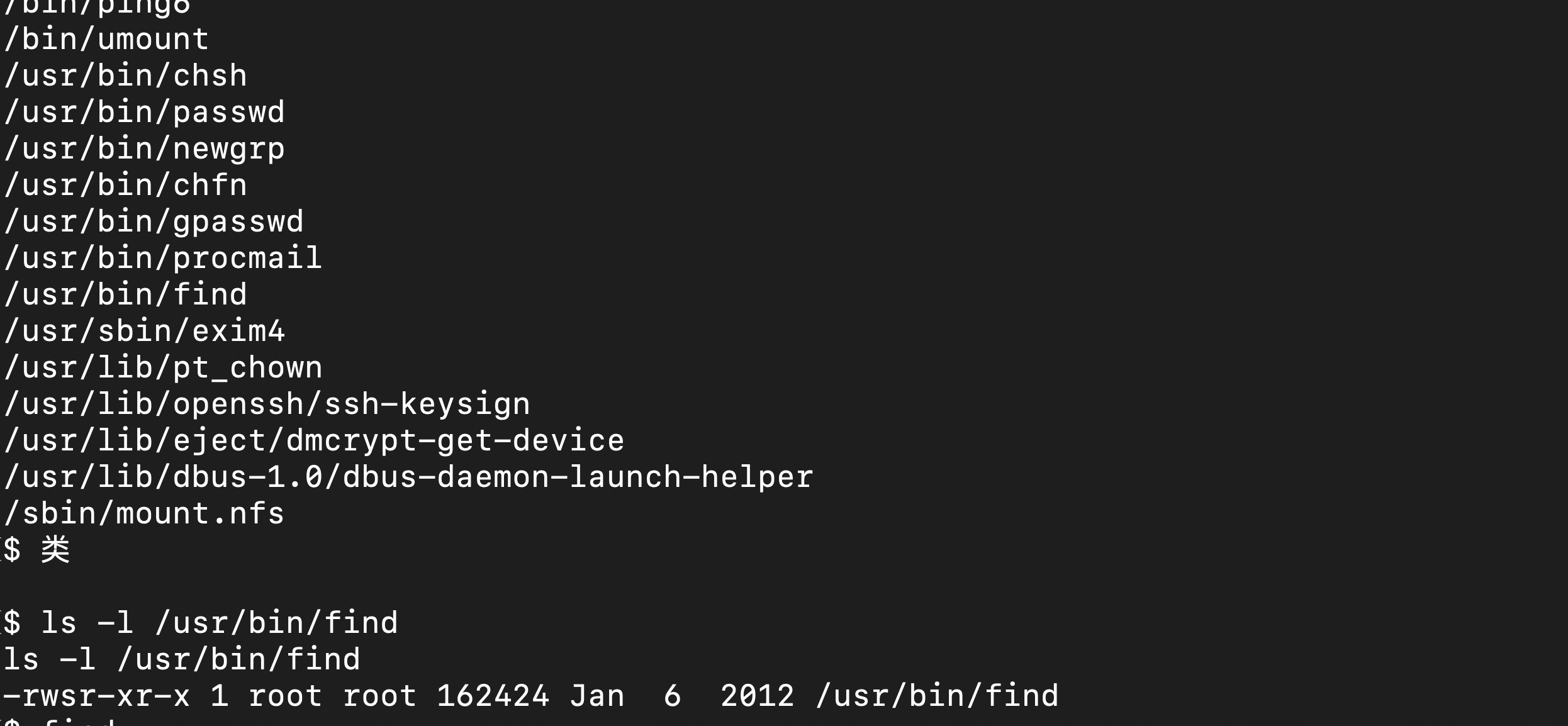Screen dimensions: 1568x726
Task: Click the /usr/bin/procmail entry
Action: (x=163, y=259)
